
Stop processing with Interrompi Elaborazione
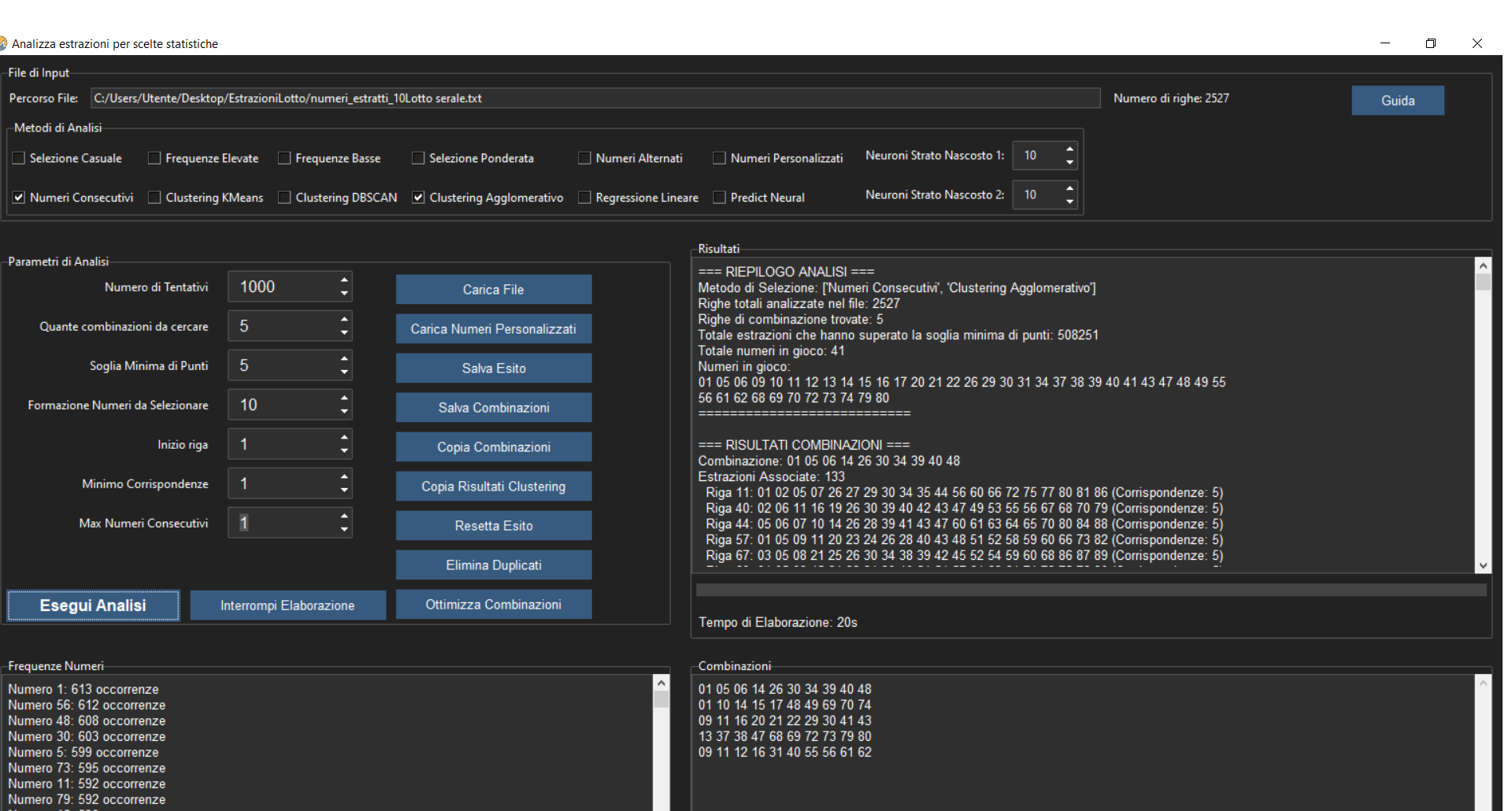point(287,605)
